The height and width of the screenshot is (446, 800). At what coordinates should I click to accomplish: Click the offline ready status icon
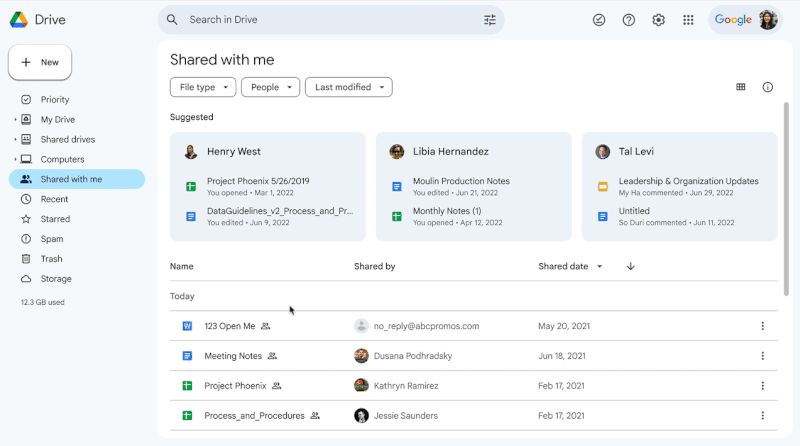coord(599,20)
